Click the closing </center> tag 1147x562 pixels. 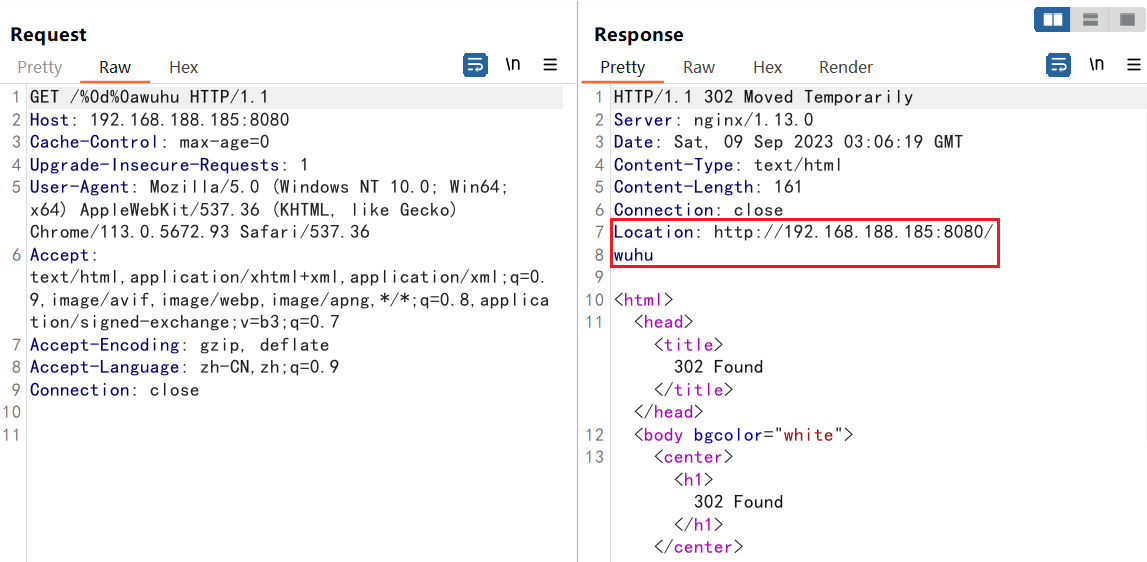point(699,547)
